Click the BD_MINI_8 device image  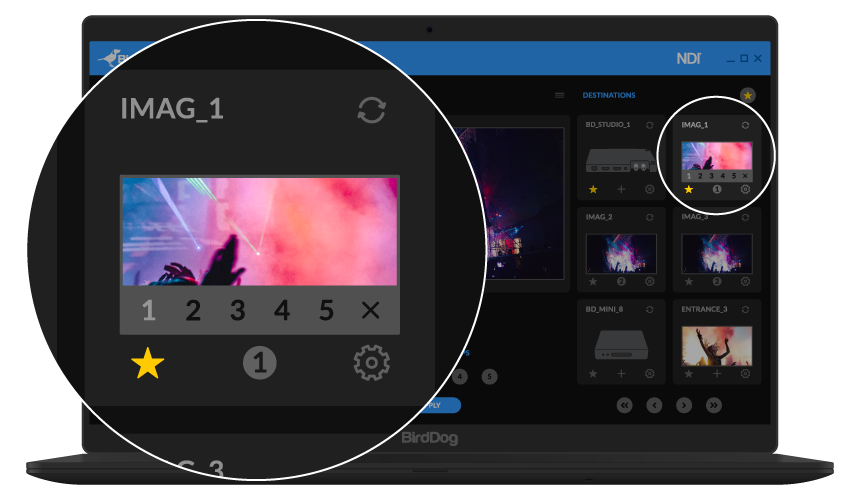[x=621, y=345]
